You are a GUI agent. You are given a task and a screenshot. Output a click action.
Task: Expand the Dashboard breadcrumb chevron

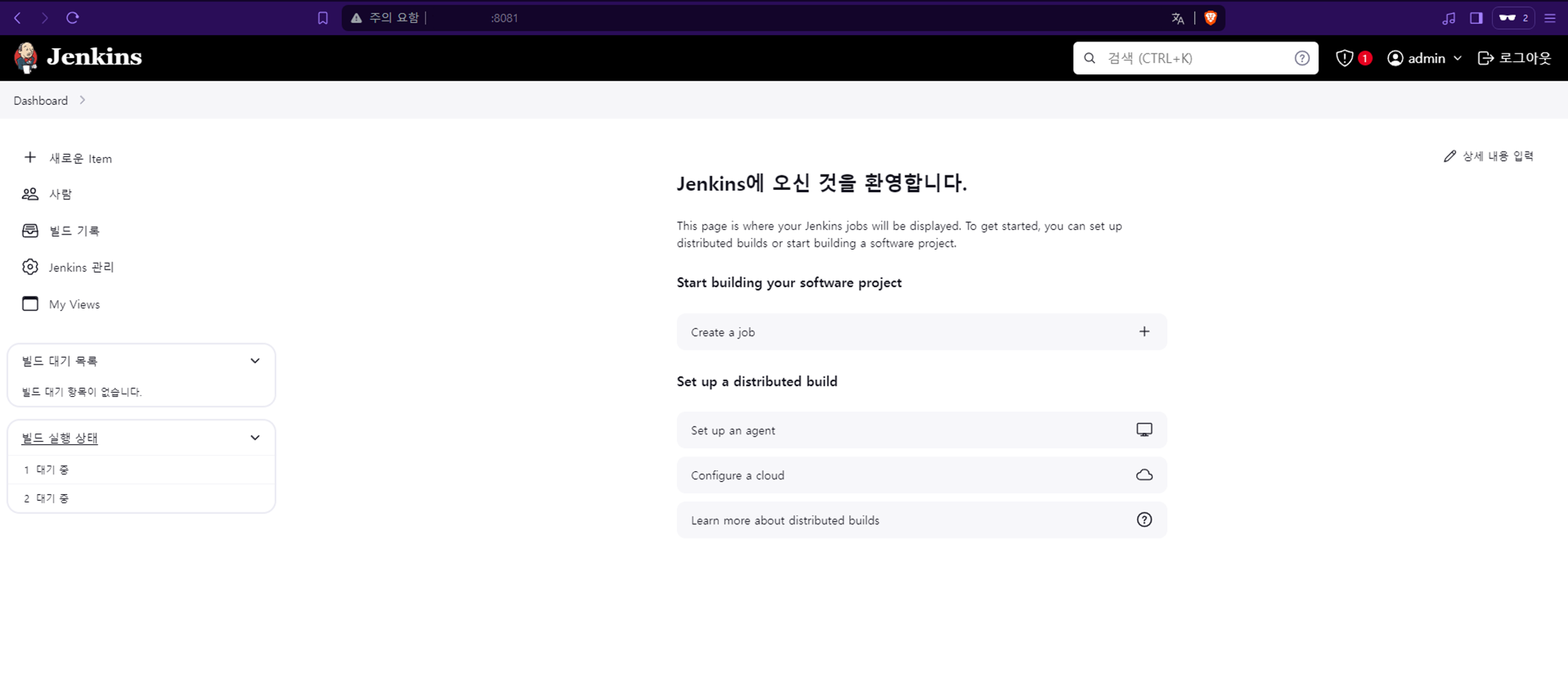[x=82, y=100]
